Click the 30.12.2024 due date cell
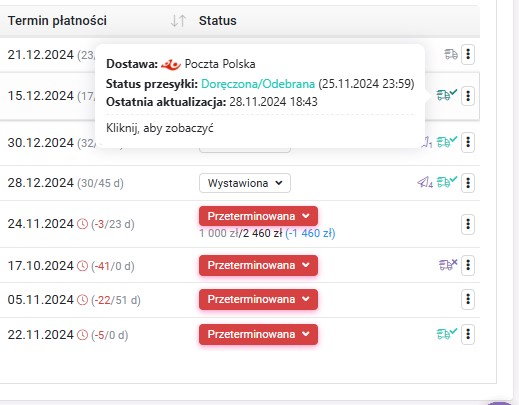519x405 pixels. 41,143
